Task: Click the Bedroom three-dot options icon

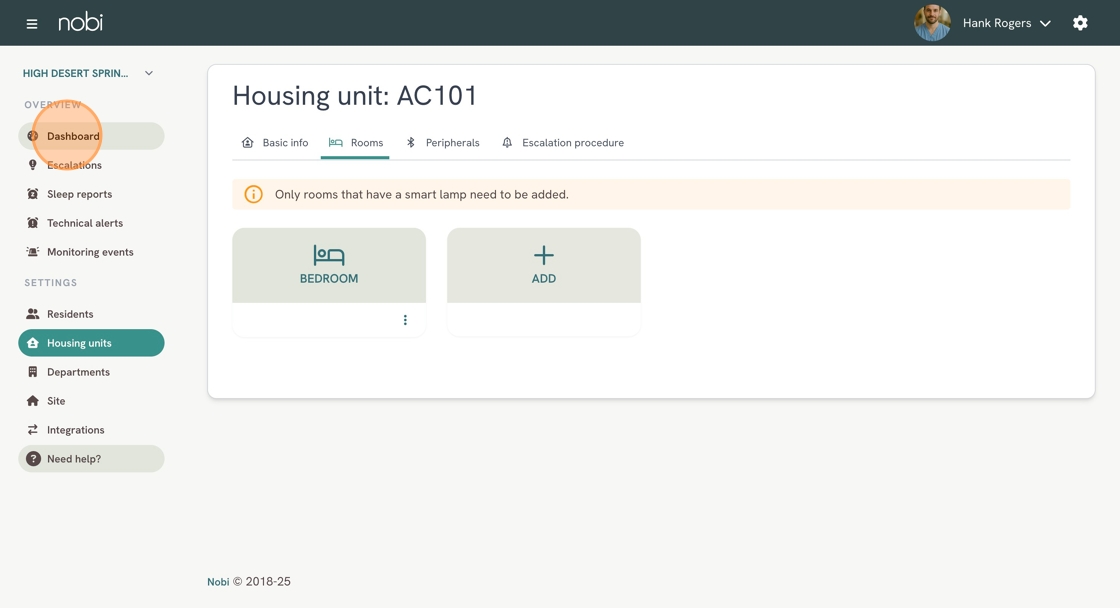Action: click(405, 320)
